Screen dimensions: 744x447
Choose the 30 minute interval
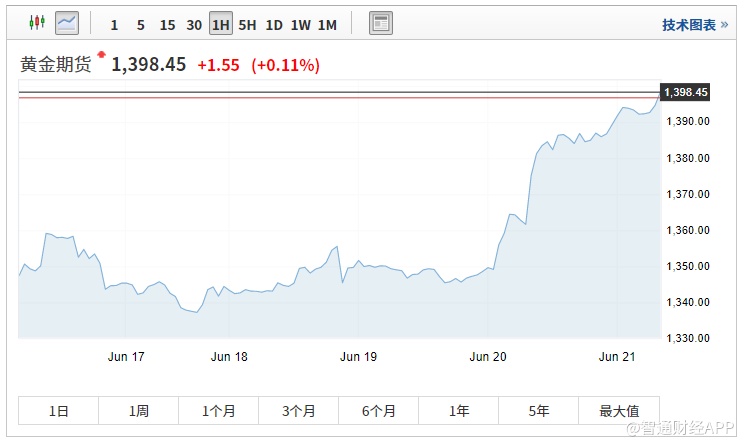pos(194,24)
